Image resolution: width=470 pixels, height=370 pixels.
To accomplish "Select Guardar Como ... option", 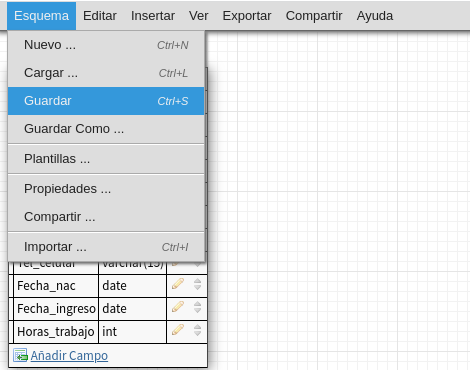I will click(x=106, y=129).
